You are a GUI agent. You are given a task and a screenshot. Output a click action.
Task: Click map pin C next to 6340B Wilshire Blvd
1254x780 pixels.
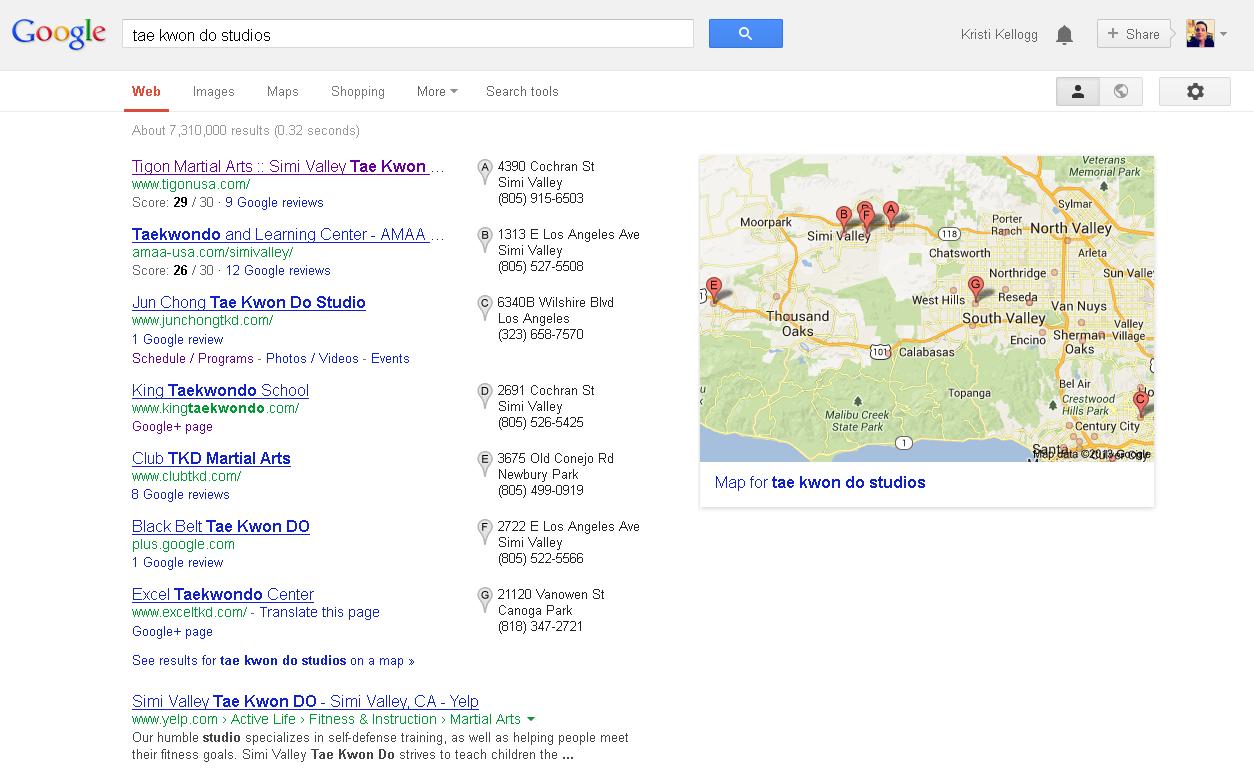click(485, 307)
